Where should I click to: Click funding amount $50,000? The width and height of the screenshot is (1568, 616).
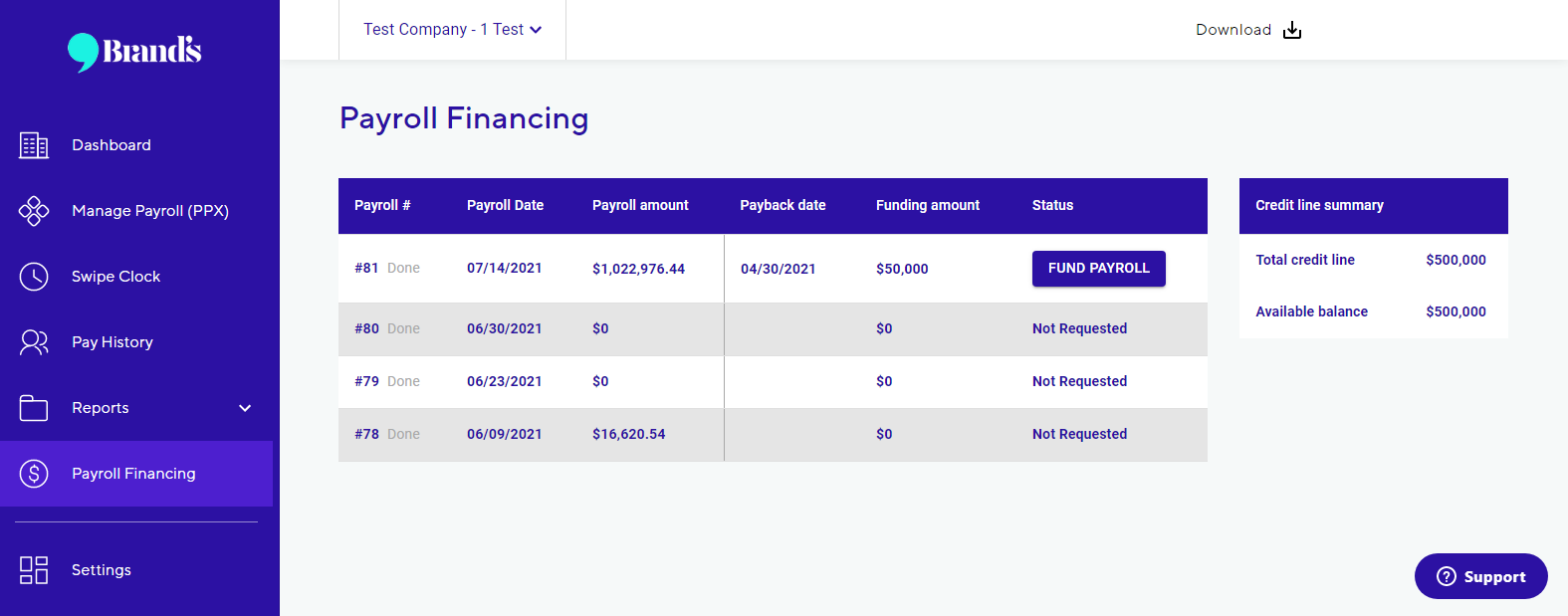pos(902,269)
